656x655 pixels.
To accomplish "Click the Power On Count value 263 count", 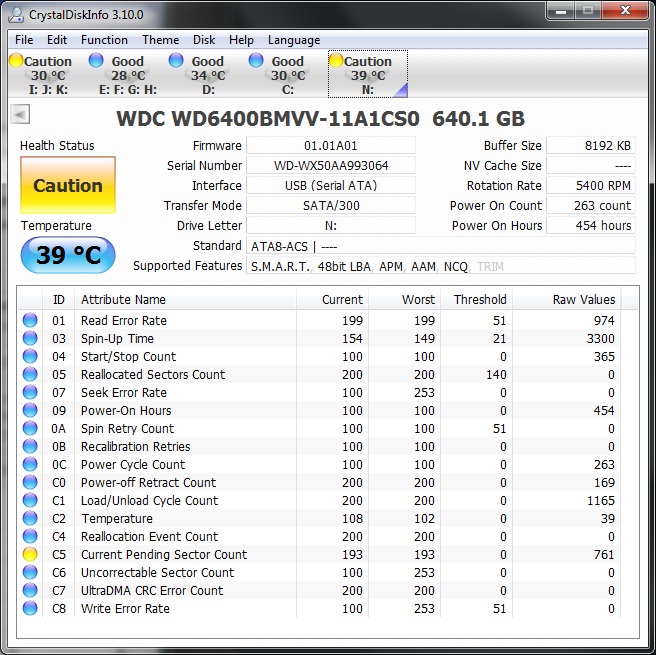I will pyautogui.click(x=591, y=206).
